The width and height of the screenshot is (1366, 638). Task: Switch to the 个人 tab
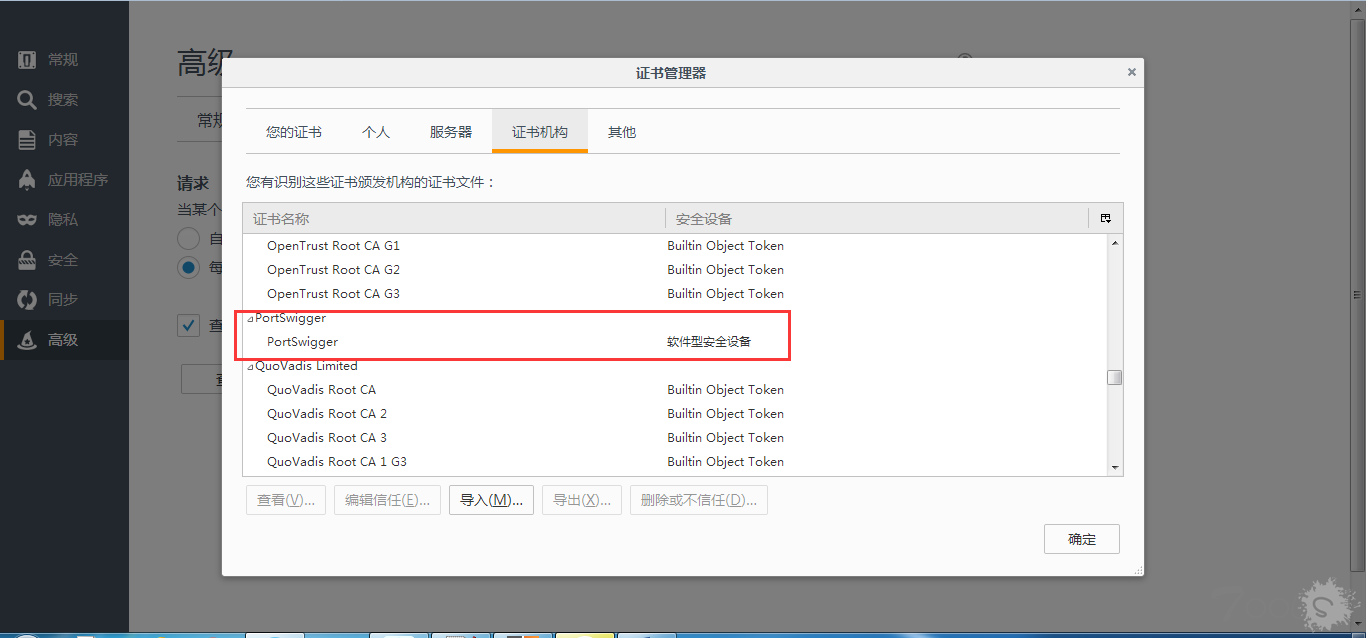pyautogui.click(x=376, y=132)
